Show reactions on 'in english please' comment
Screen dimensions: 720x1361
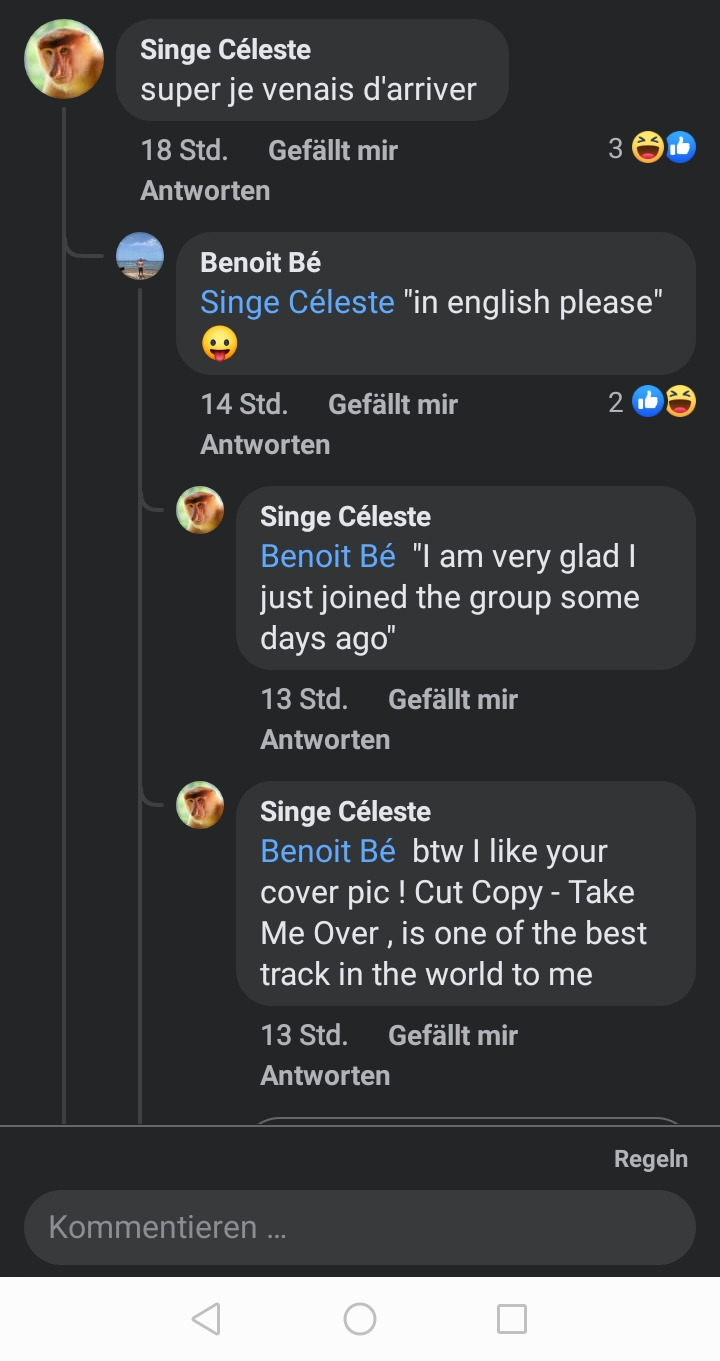(x=652, y=402)
